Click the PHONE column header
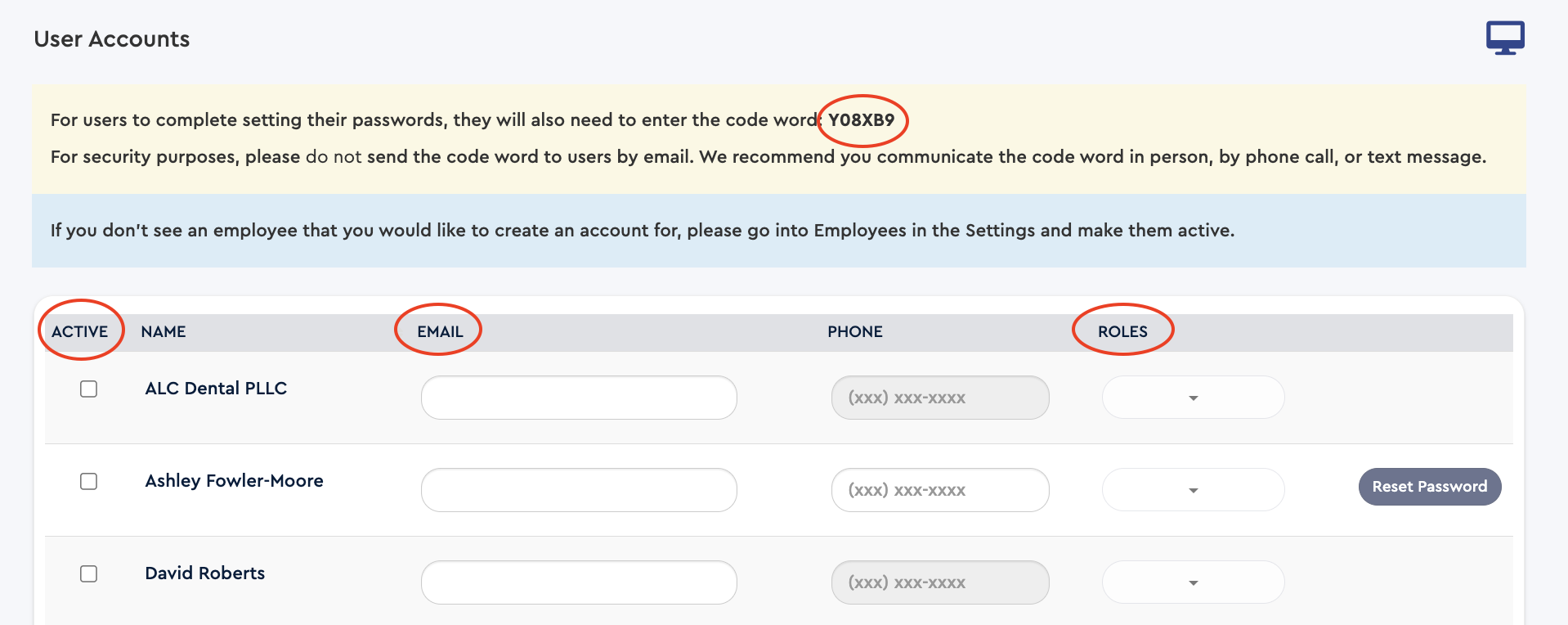The image size is (1568, 625). (x=855, y=331)
